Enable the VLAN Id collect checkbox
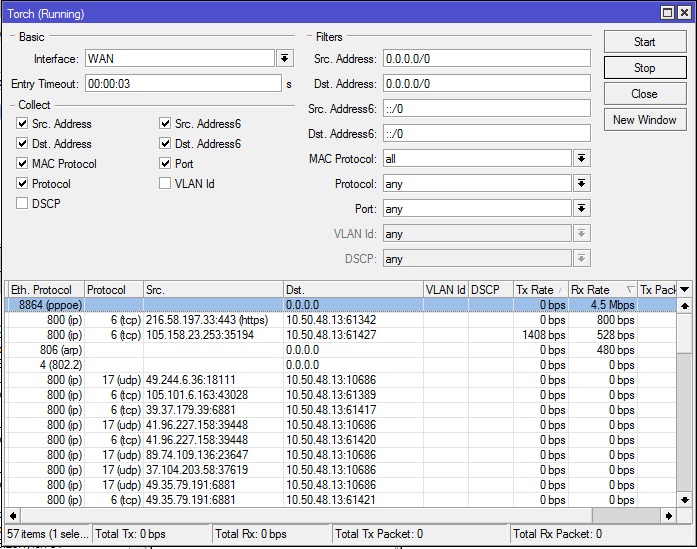Image resolution: width=697 pixels, height=549 pixels. 165,184
